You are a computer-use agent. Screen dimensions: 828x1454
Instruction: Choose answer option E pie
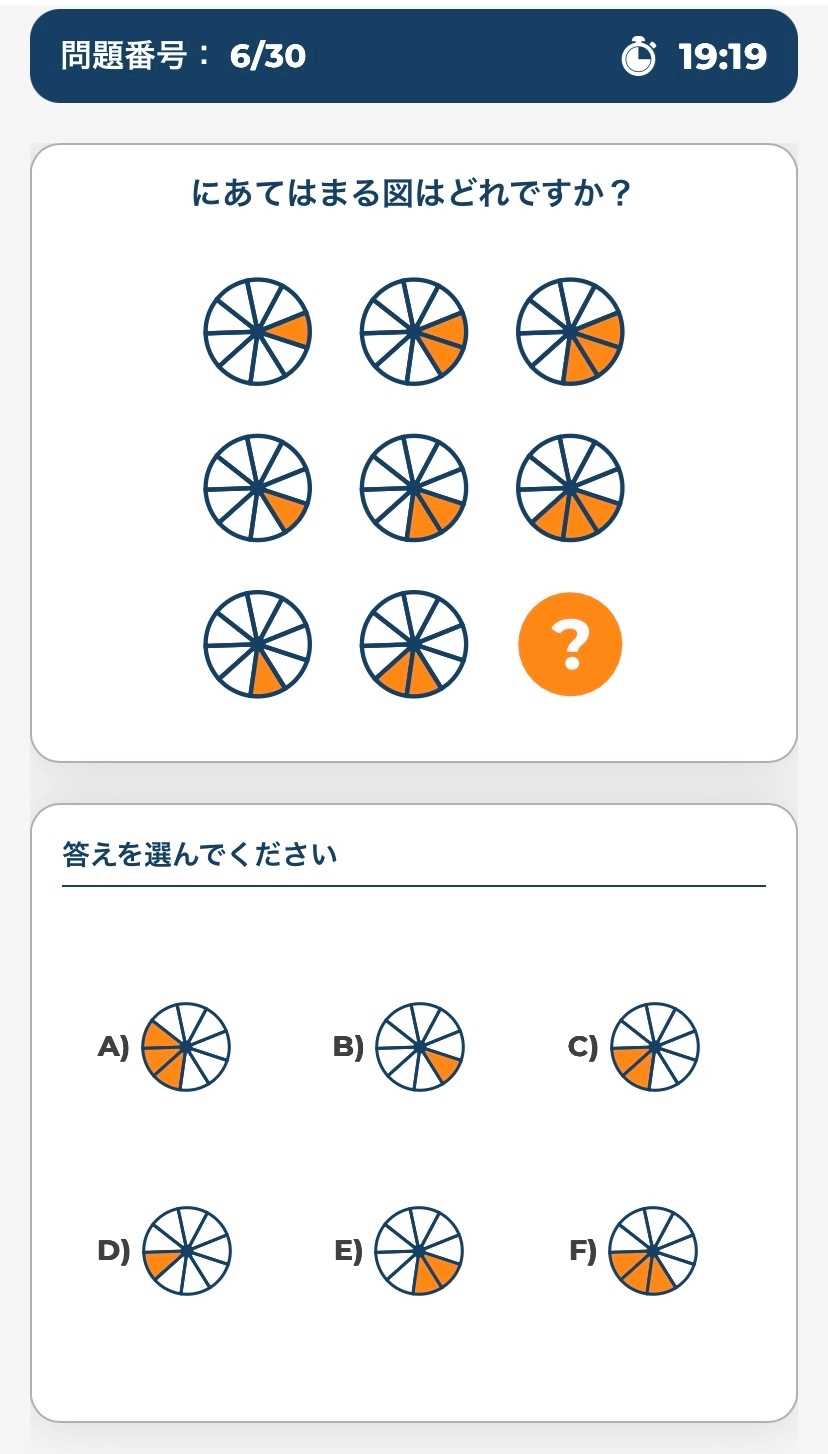420,1251
